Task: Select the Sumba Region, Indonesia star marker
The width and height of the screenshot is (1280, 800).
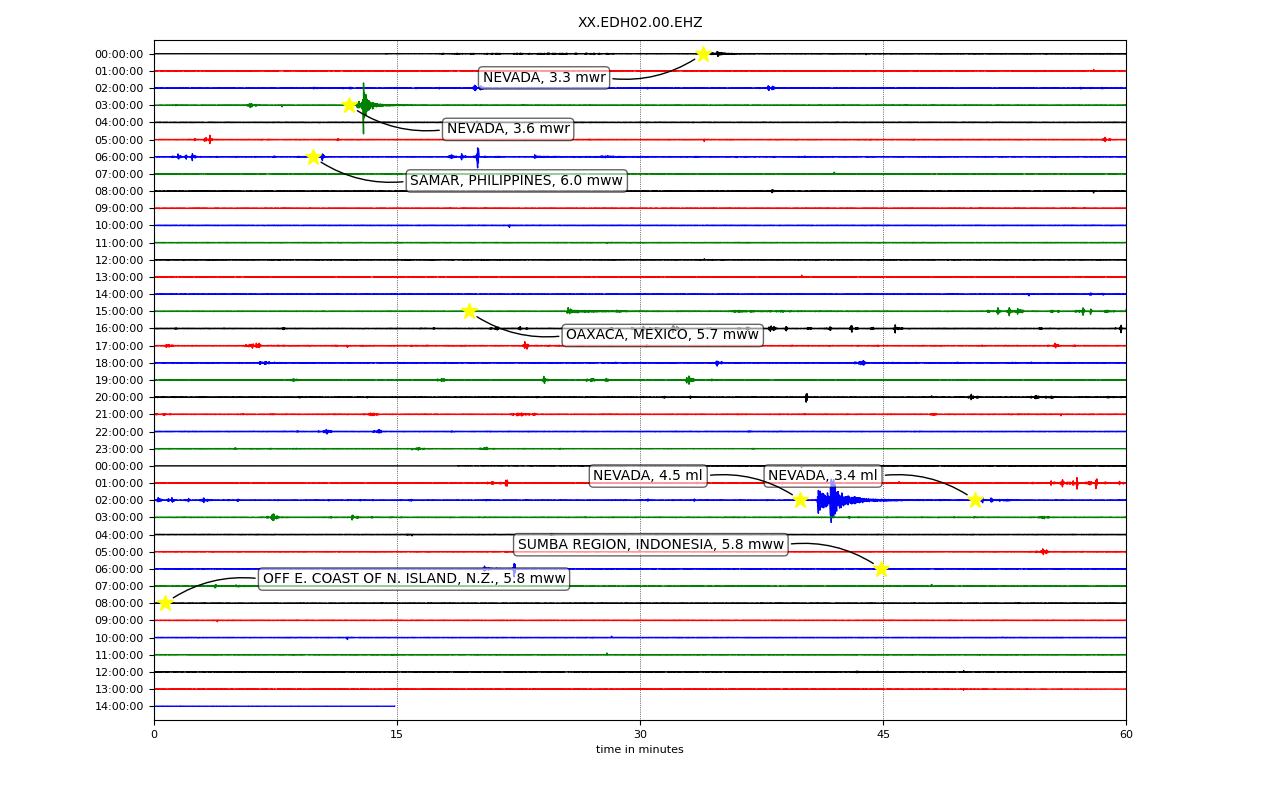Action: click(x=881, y=569)
